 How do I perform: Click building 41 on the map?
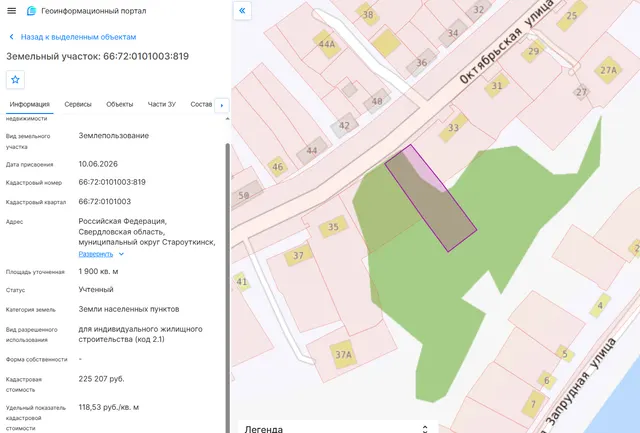pyautogui.click(x=242, y=282)
